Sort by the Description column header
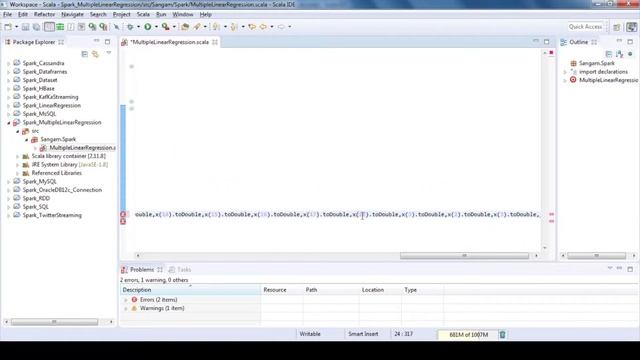 191,290
